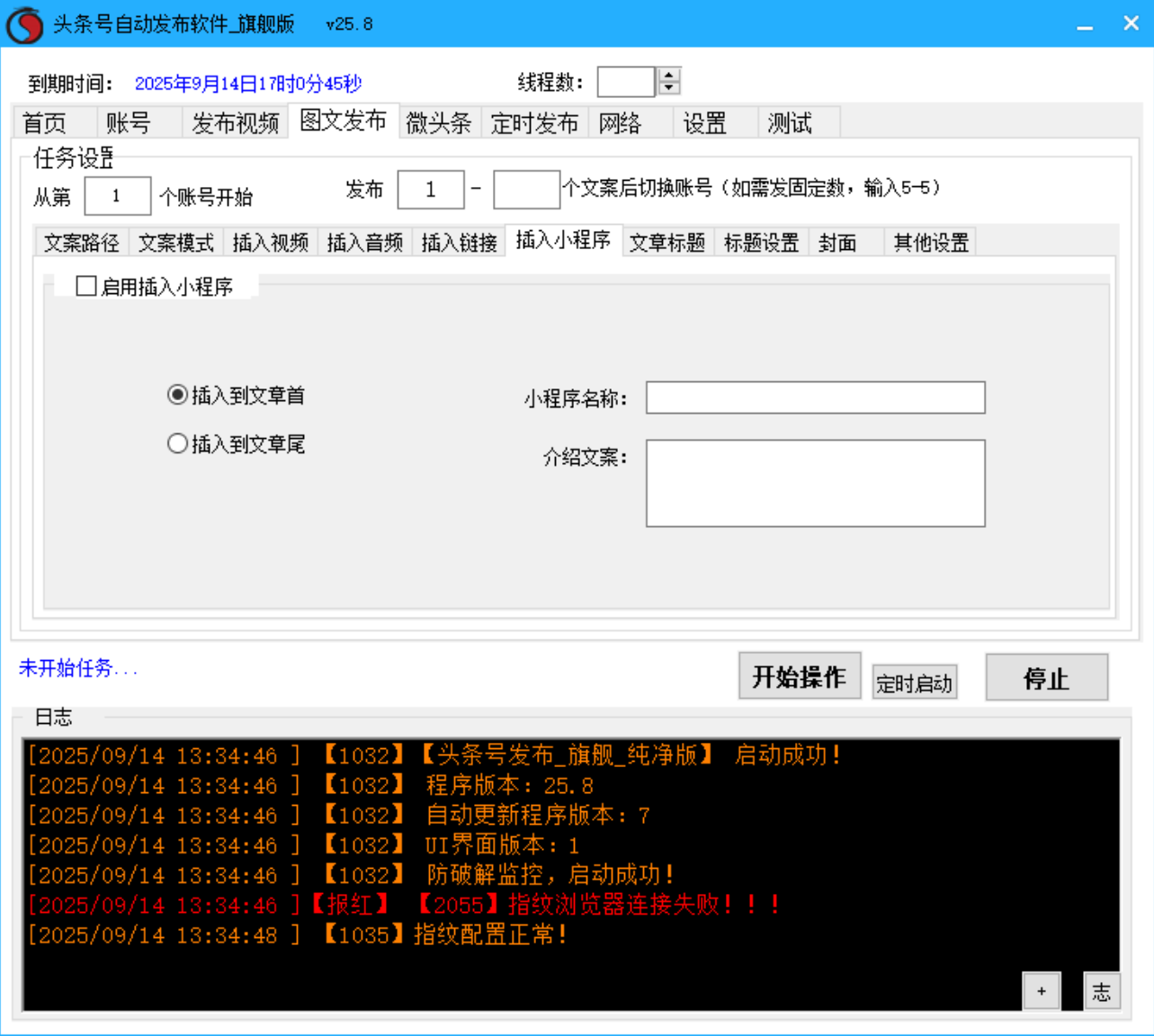Click the "志" icon in the log panel
The height and width of the screenshot is (1036, 1154).
click(x=1102, y=990)
